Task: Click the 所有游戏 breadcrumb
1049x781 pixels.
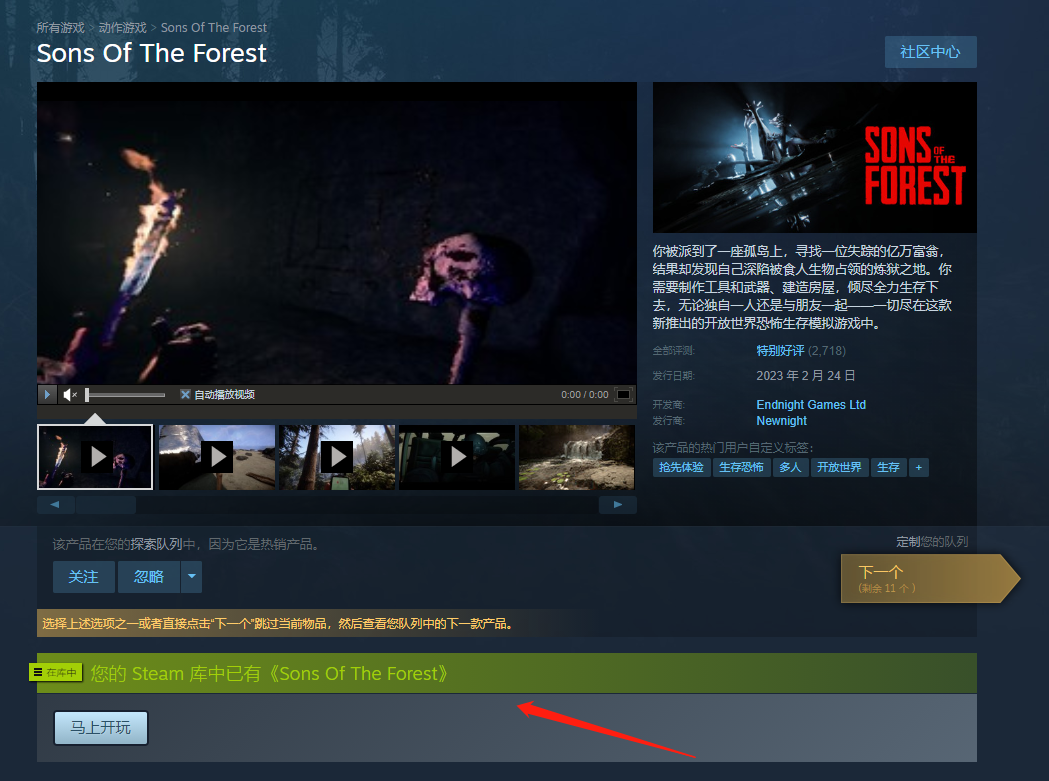Action: coord(60,27)
